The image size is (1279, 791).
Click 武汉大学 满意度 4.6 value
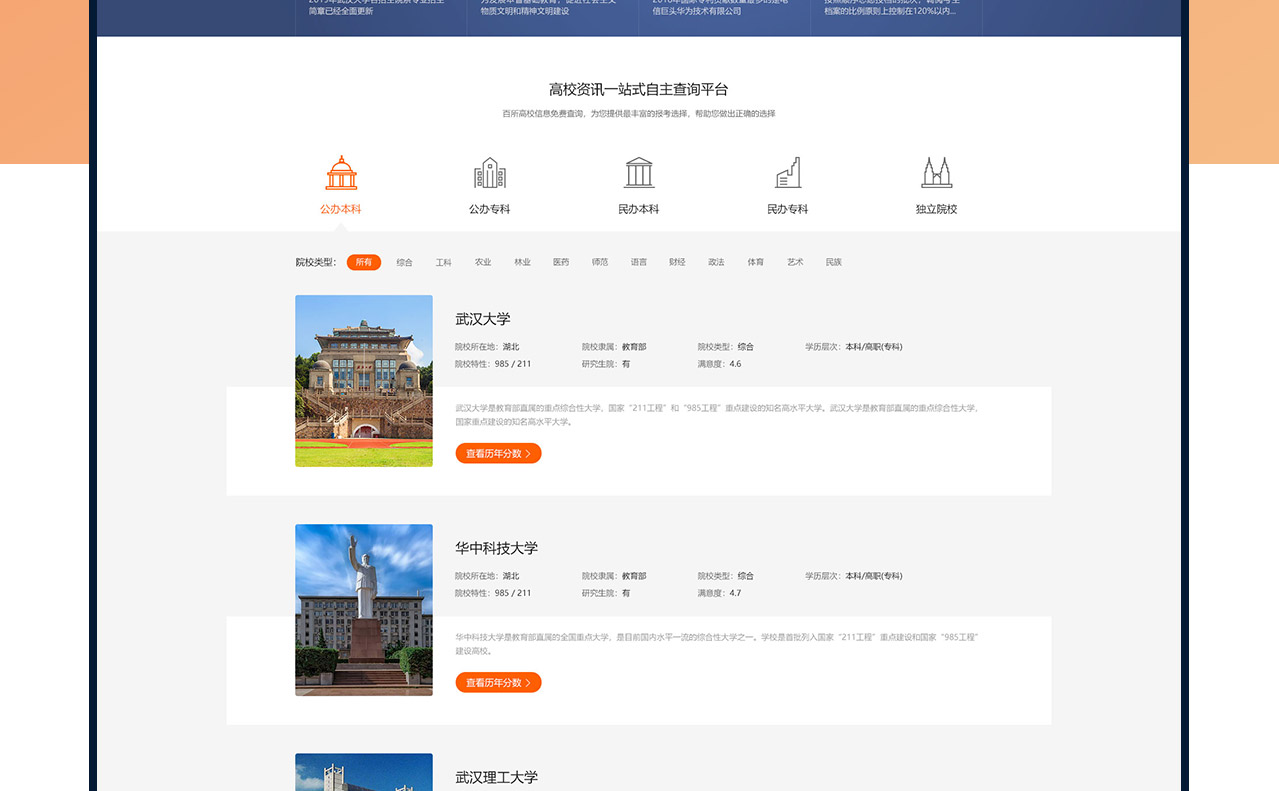coord(735,364)
